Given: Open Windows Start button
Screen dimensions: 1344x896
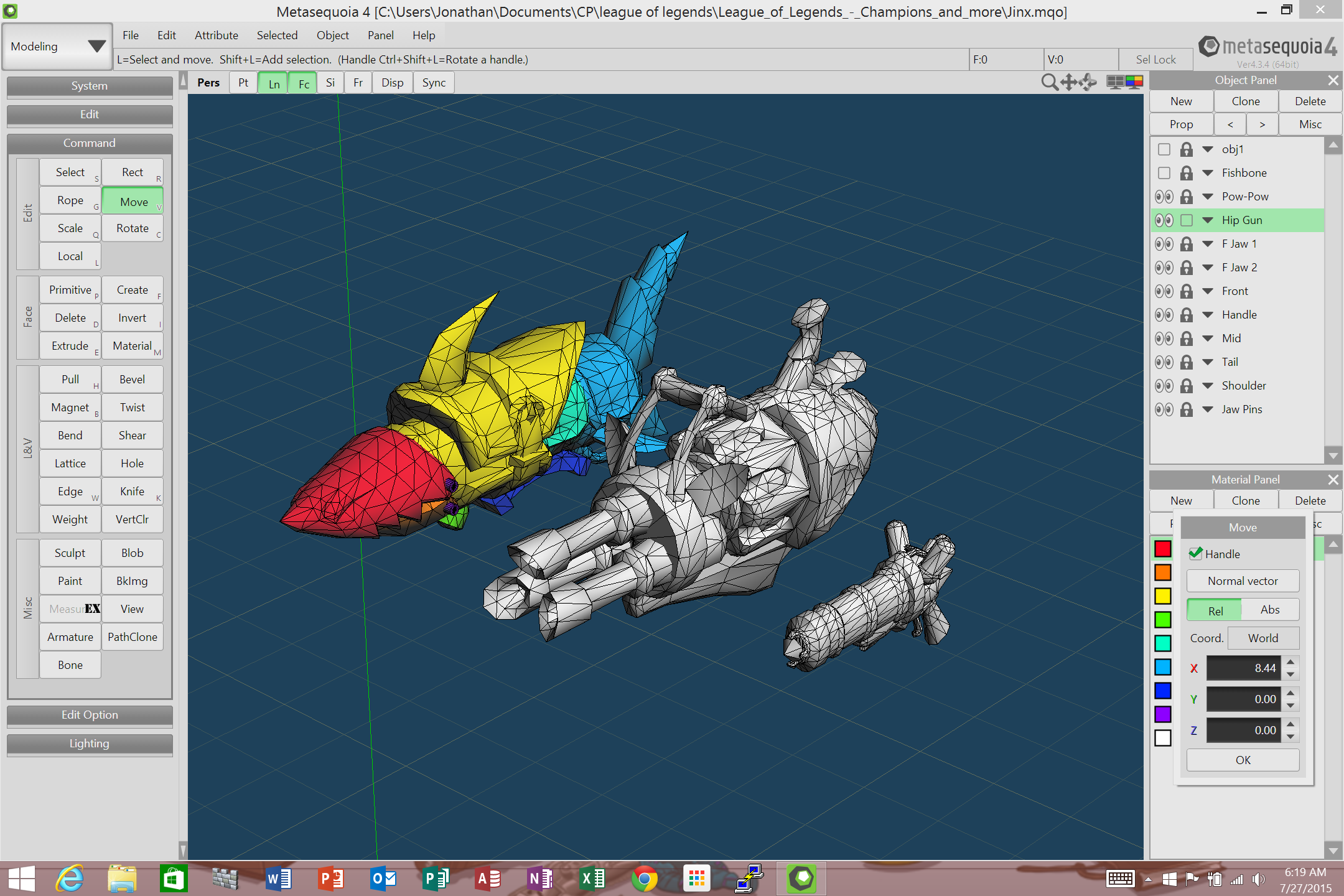Looking at the screenshot, I should (21, 879).
